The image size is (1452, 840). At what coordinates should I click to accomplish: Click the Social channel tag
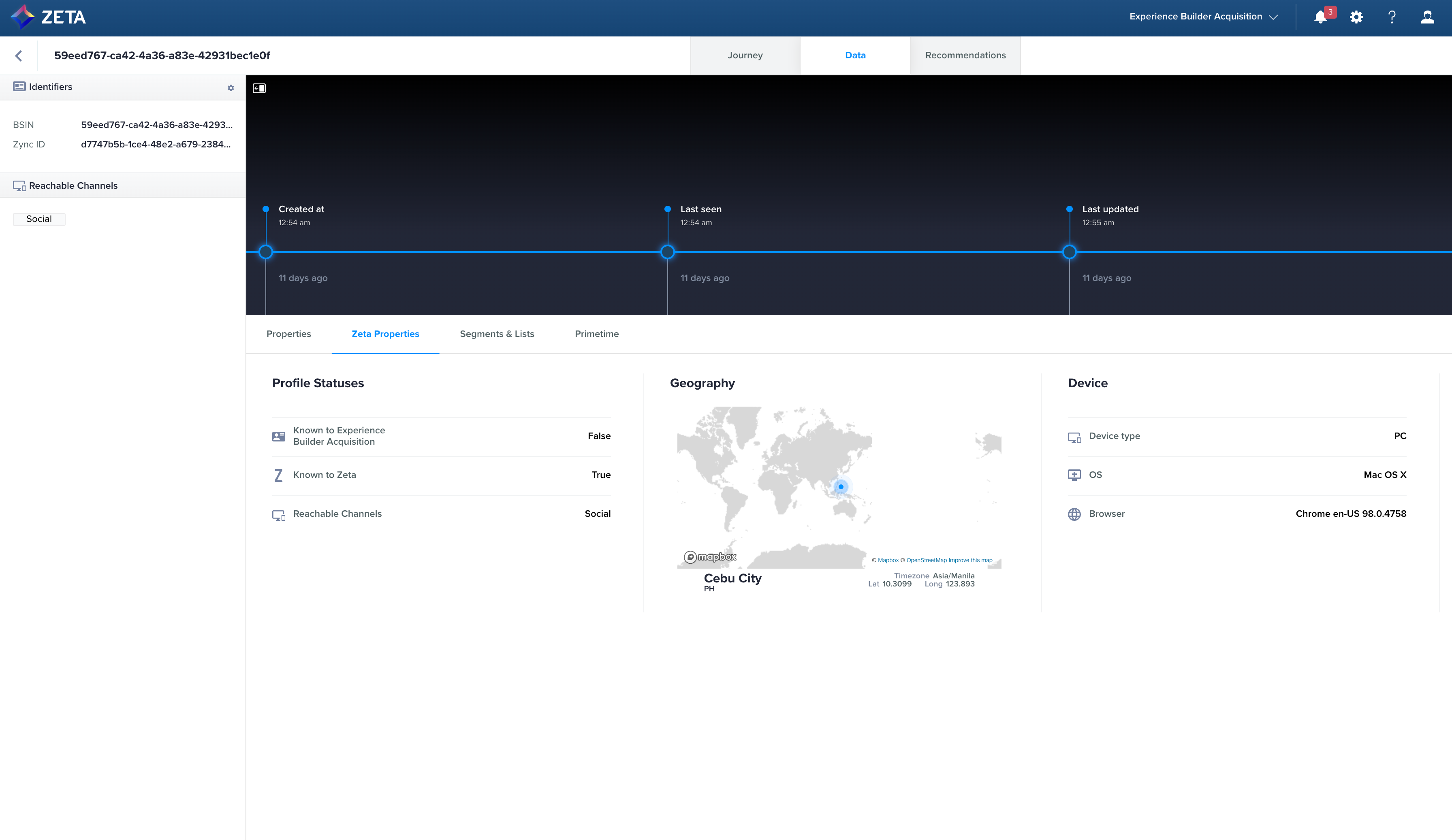coord(38,219)
